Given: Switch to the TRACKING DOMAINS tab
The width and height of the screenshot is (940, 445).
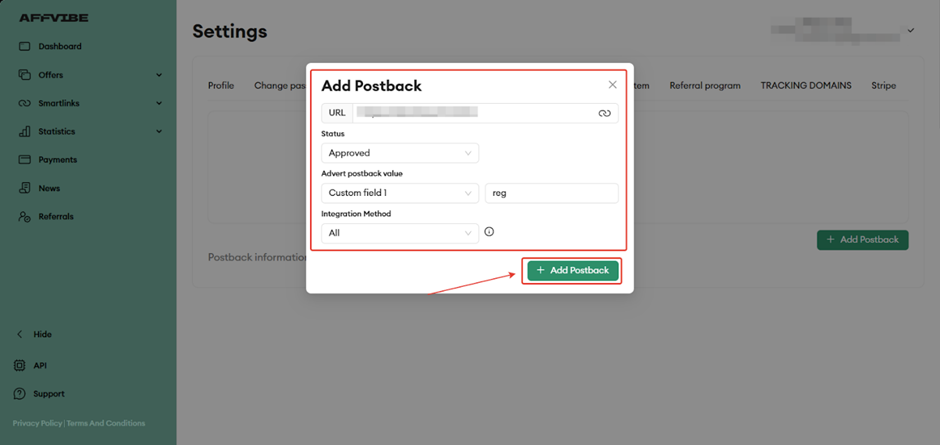Looking at the screenshot, I should pos(805,86).
